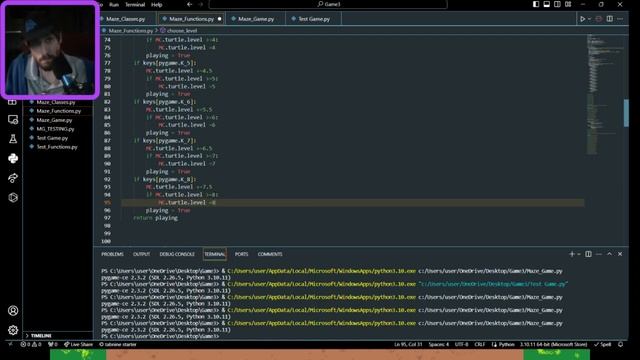Open Maze_Game.py in Explorer
This screenshot has width=640, height=360.
[54, 120]
